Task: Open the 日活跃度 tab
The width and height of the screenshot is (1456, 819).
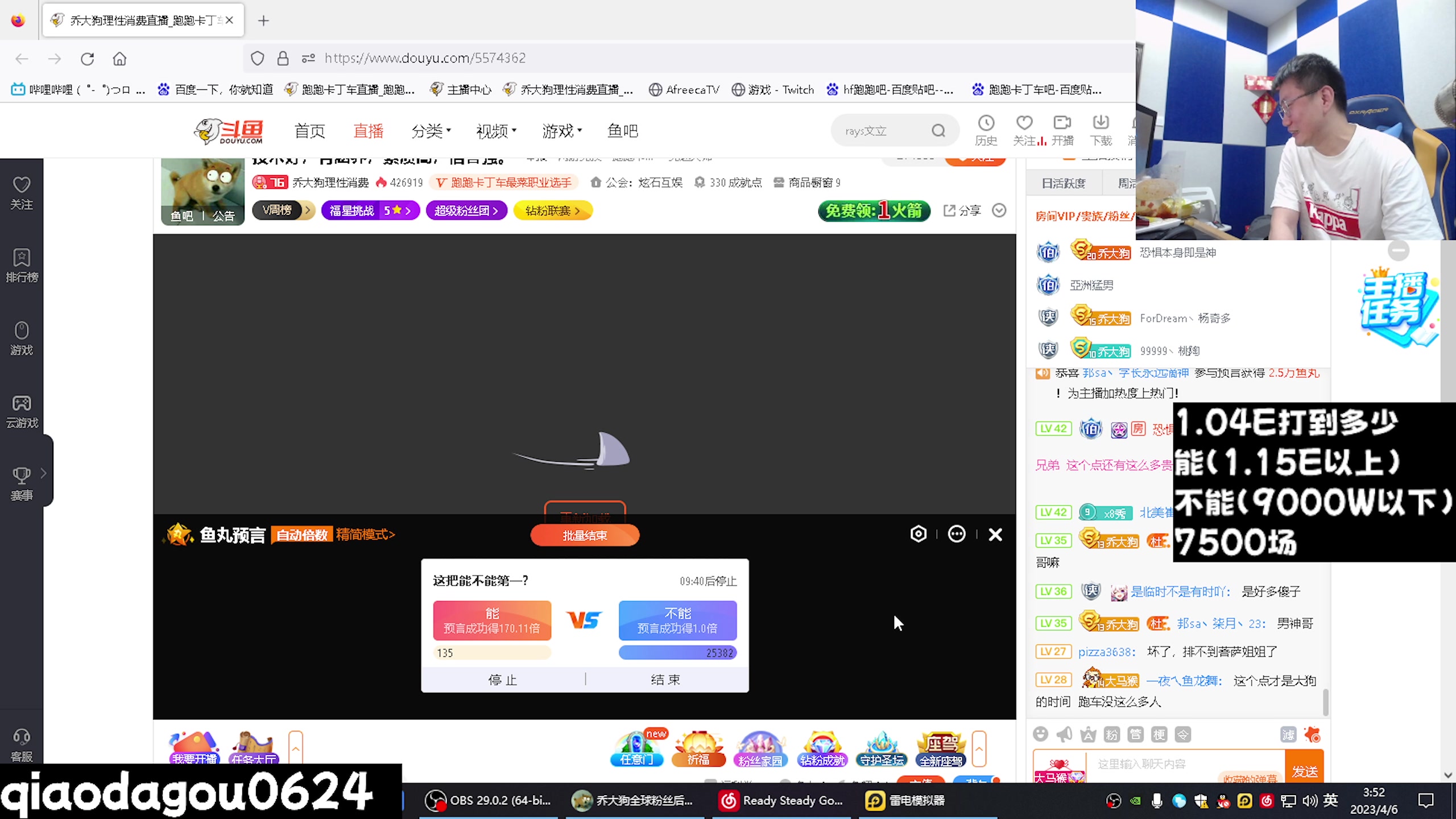Action: tap(1063, 183)
